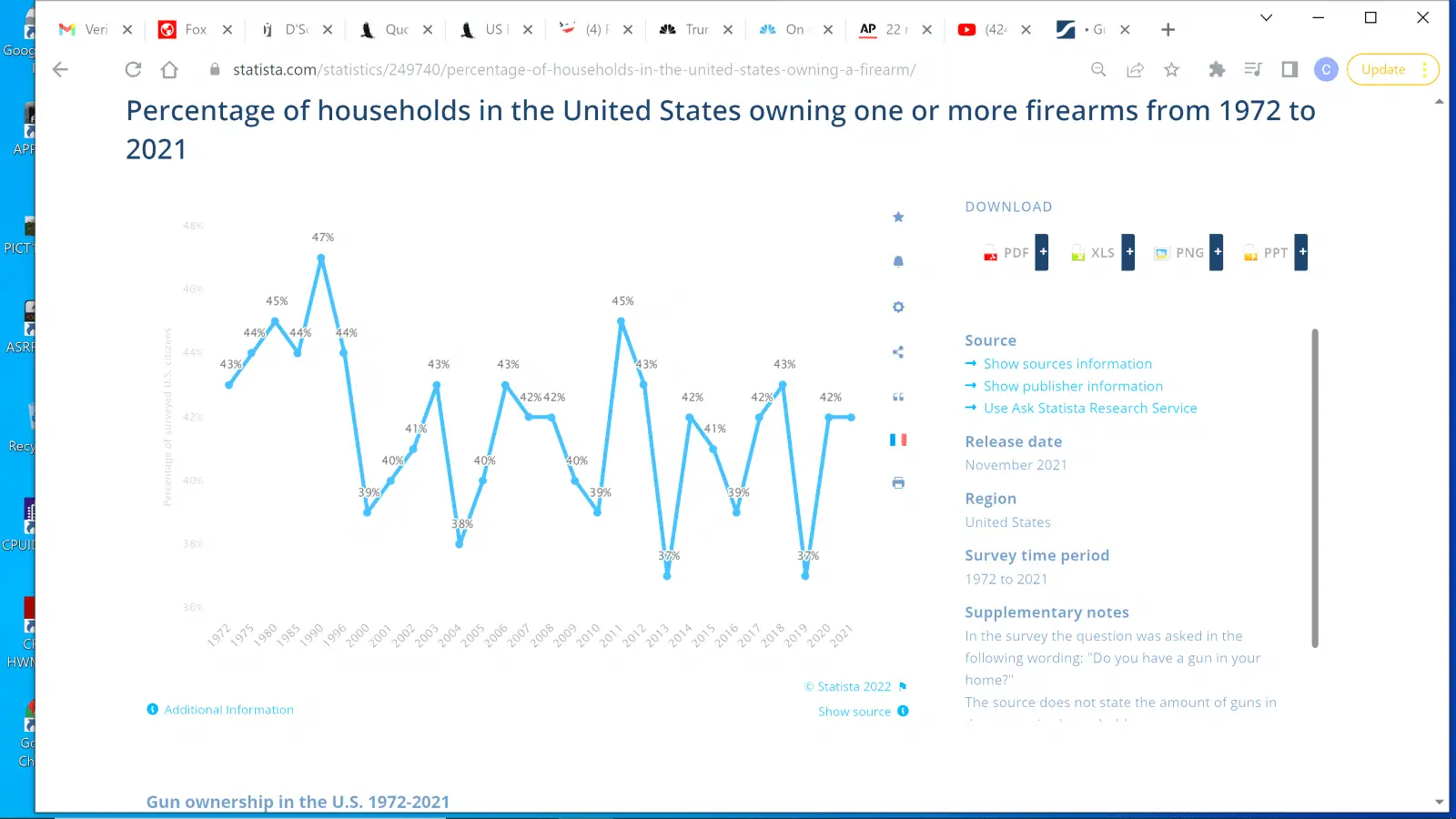Bookmark this page with the address bar star

coord(1171,70)
